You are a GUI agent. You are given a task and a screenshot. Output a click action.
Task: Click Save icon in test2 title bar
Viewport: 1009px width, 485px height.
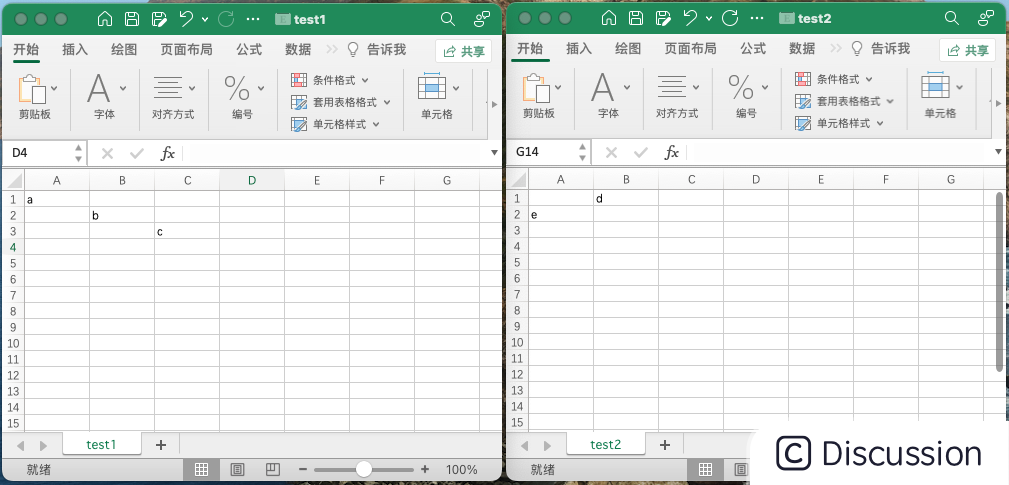pos(636,19)
